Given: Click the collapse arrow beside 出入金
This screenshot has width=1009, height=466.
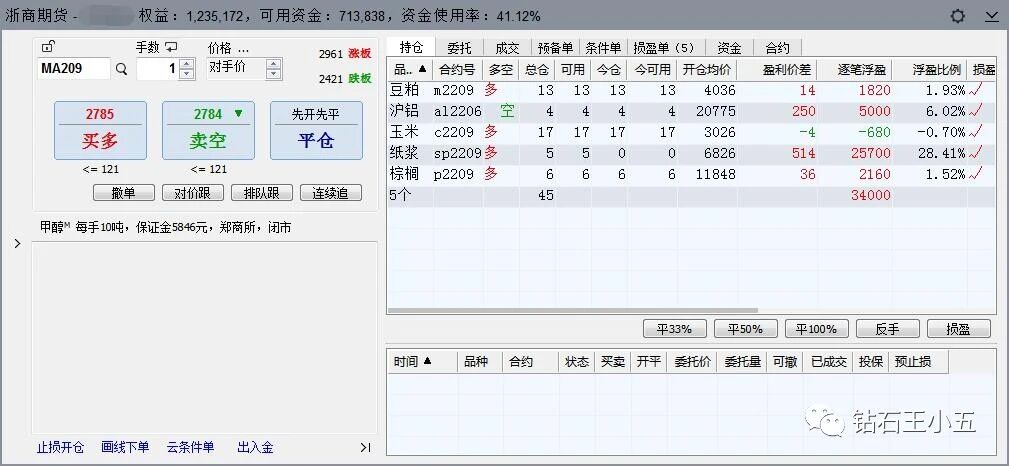Looking at the screenshot, I should pyautogui.click(x=366, y=447).
